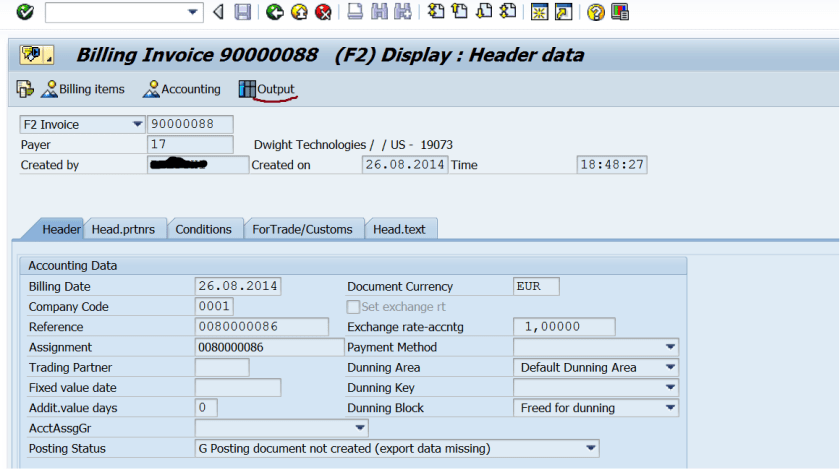This screenshot has height=470, width=840.
Task: Click the Document Currency field EUR
Action: (x=536, y=286)
